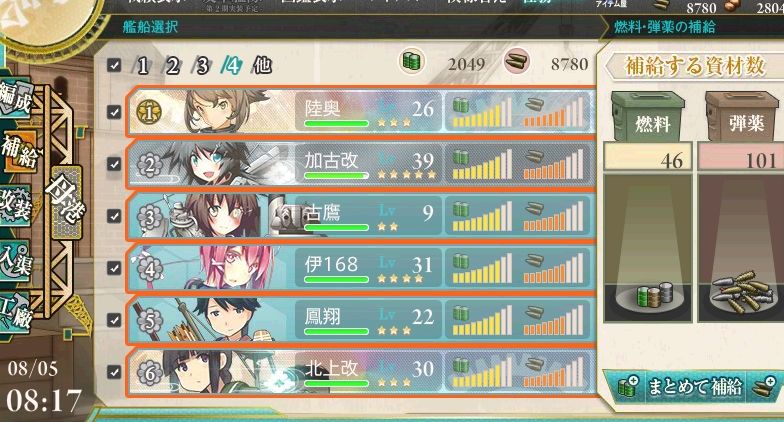Uncheck the select-all fleet checkbox
784x422 pixels.
point(114,65)
